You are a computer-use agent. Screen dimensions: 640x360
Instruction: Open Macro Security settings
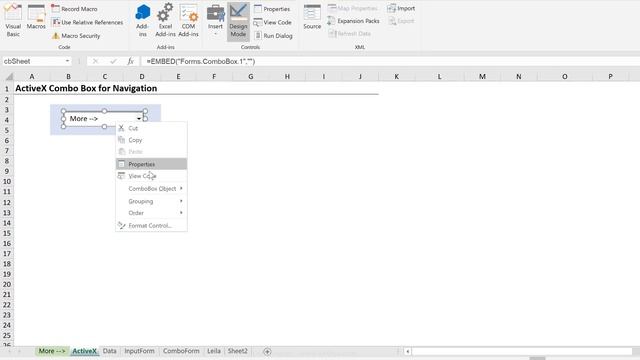pos(76,36)
